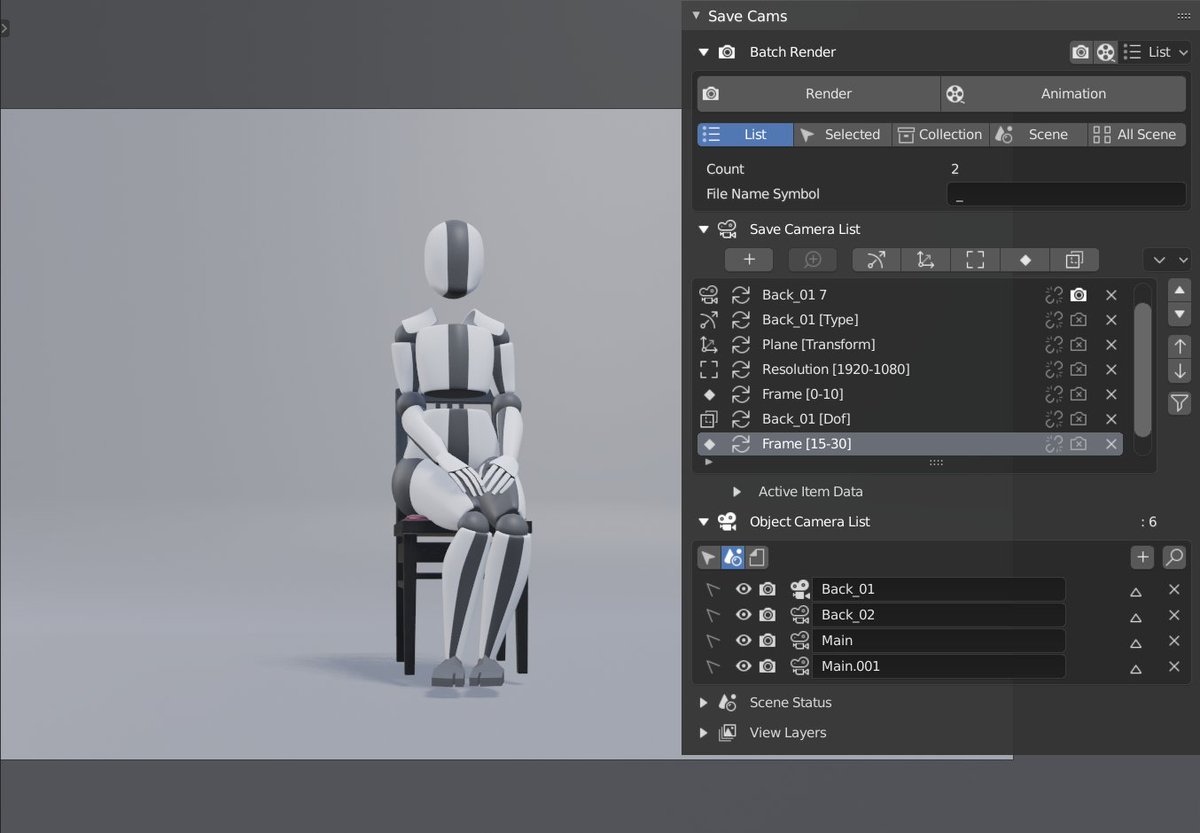
Task: Move selected item down one step
Action: [x=1180, y=371]
